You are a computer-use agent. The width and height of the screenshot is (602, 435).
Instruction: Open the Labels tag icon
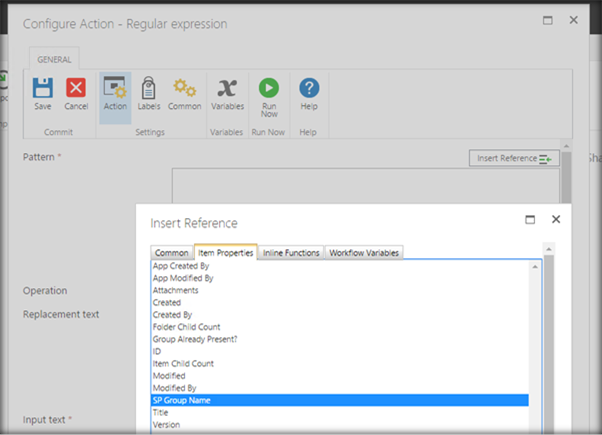point(149,88)
